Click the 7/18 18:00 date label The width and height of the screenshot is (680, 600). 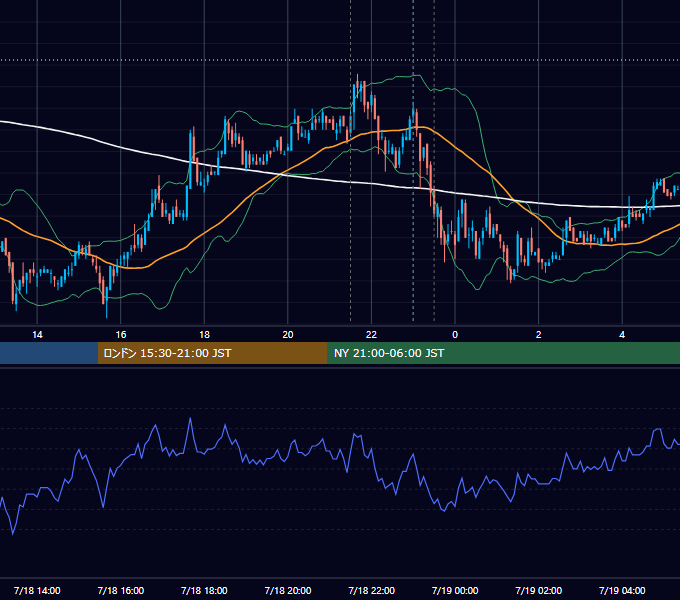coord(204,590)
